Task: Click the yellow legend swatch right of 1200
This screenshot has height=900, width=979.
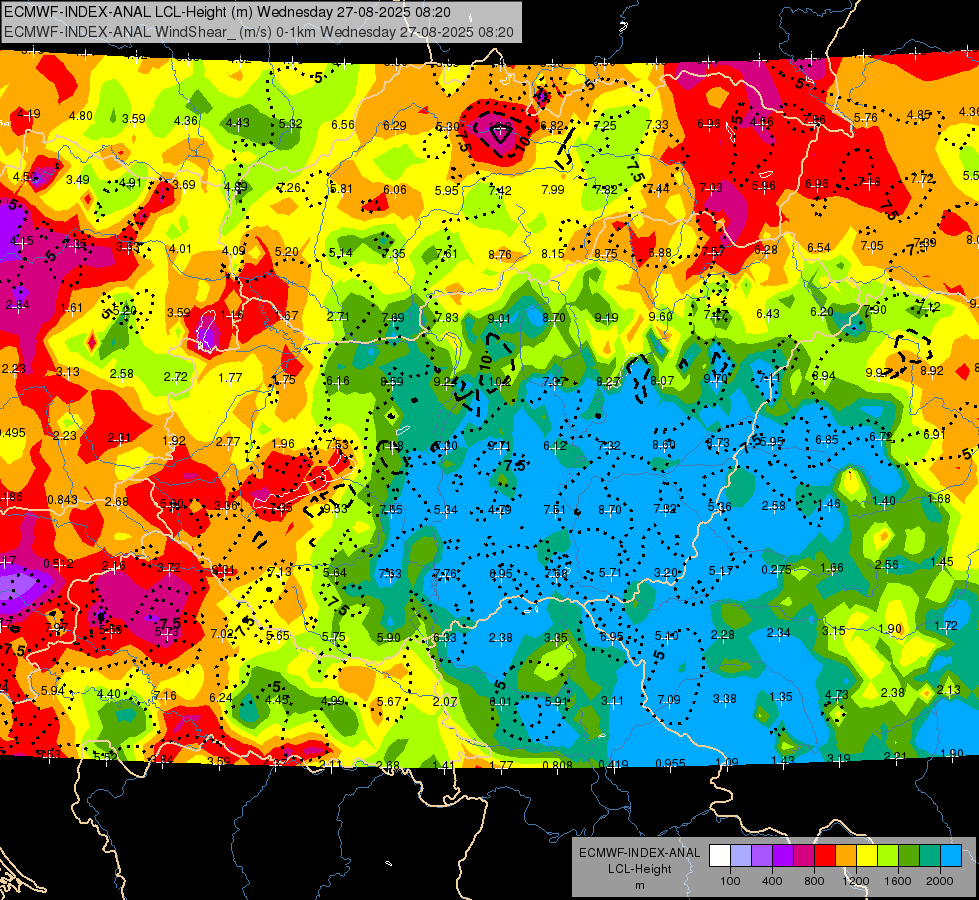Action: pyautogui.click(x=867, y=856)
